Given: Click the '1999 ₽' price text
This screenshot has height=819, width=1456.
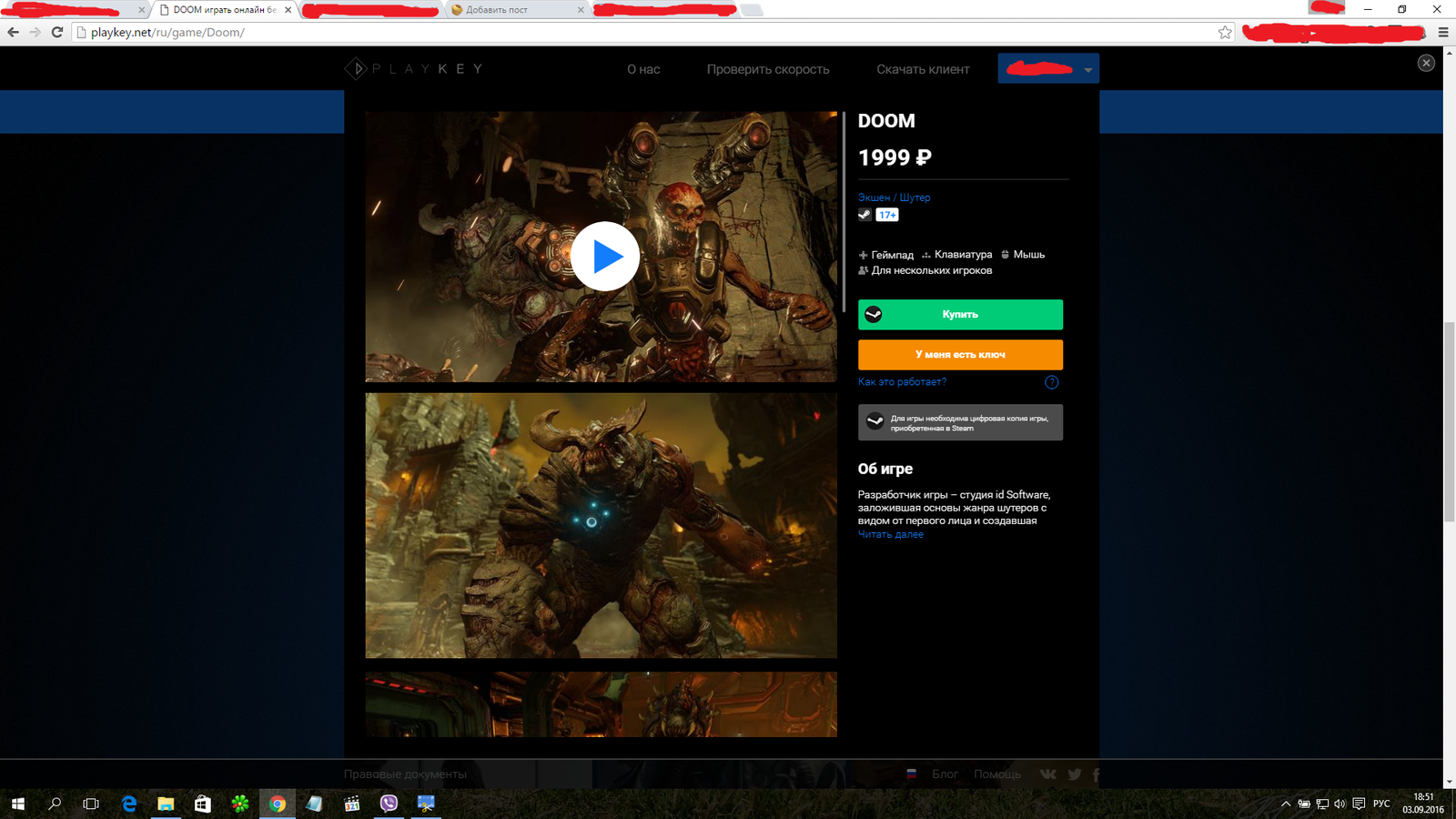Looking at the screenshot, I should click(895, 157).
